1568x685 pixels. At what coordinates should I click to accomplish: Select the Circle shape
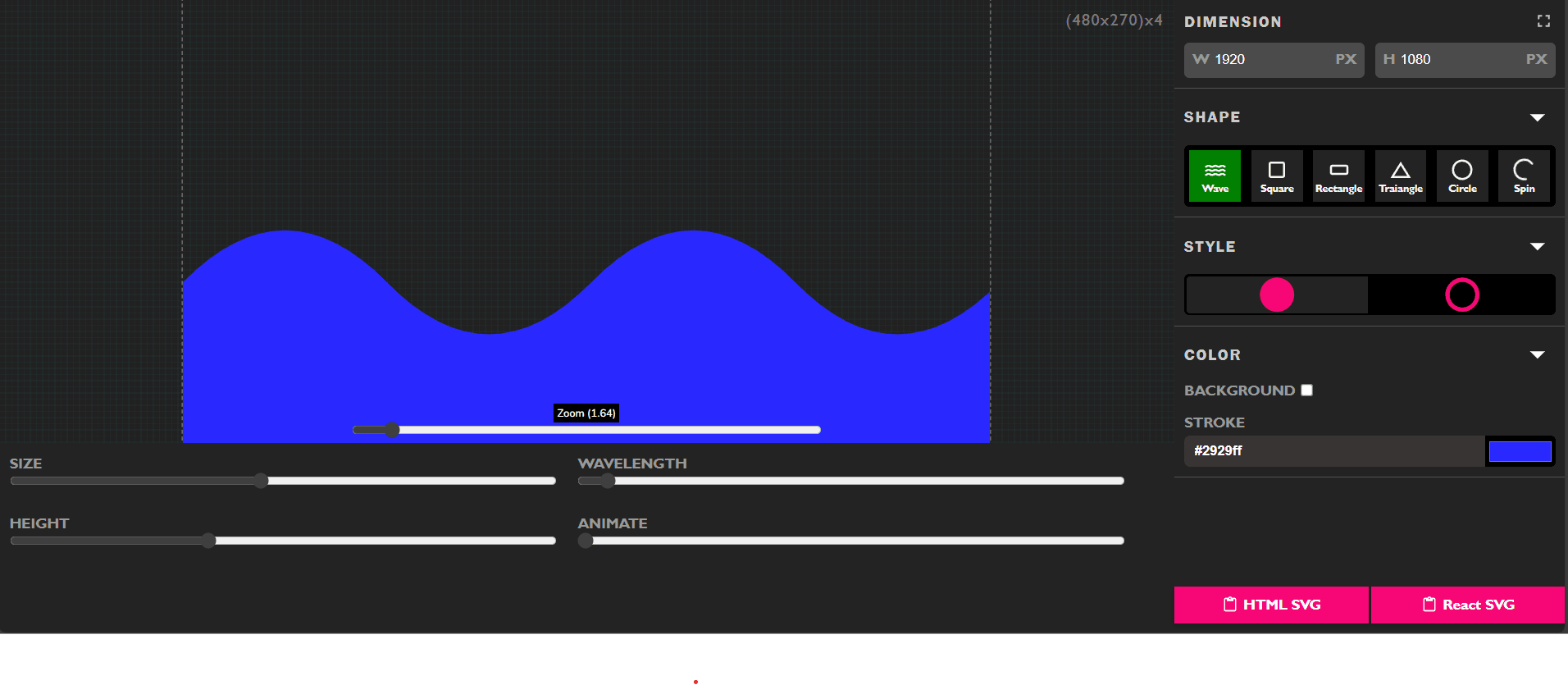pyautogui.click(x=1462, y=176)
